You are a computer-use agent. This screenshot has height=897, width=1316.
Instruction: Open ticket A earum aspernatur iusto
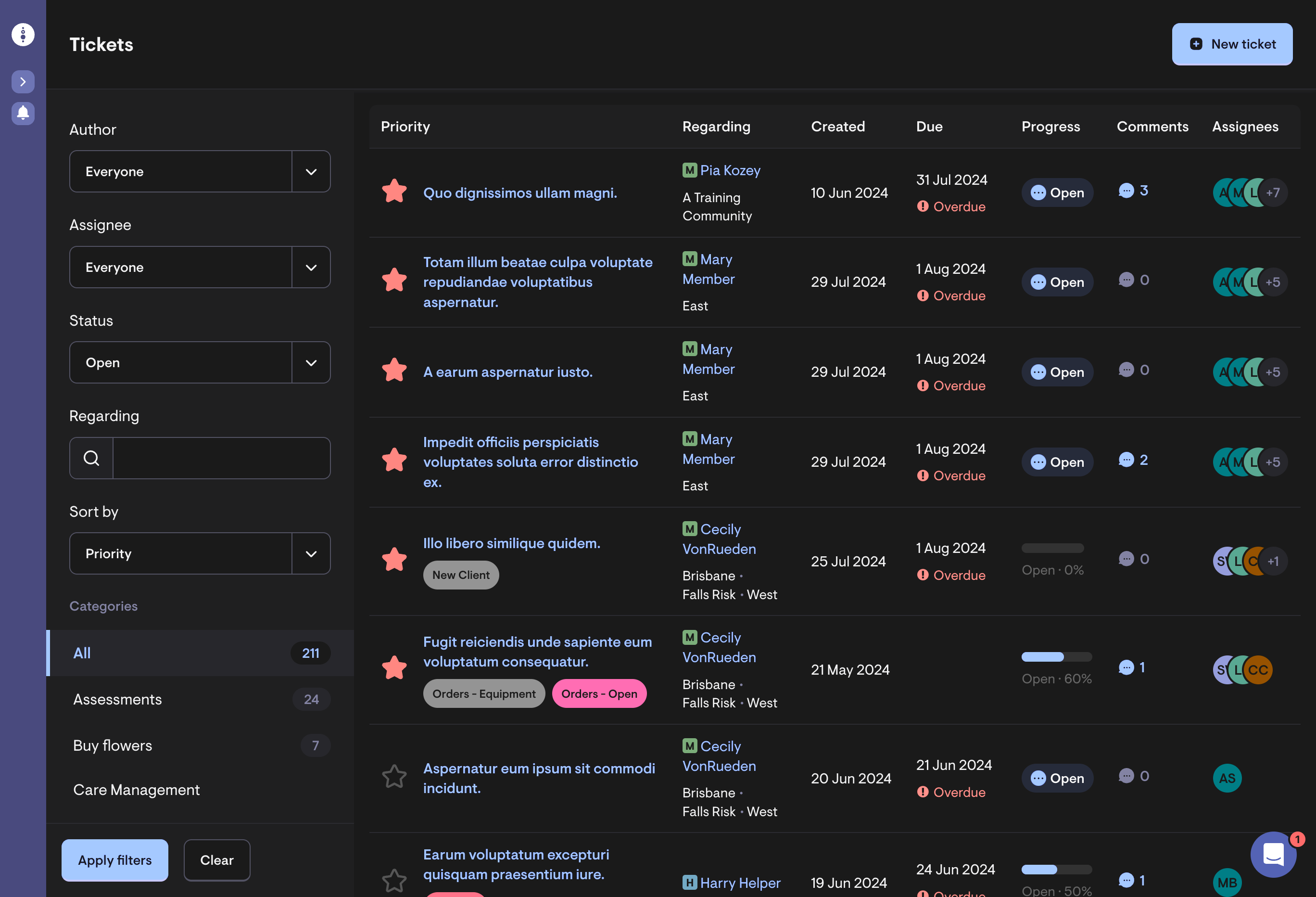(x=508, y=372)
